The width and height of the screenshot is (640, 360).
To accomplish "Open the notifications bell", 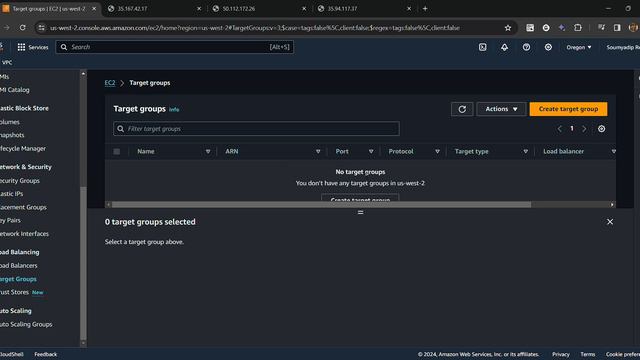I will (504, 47).
